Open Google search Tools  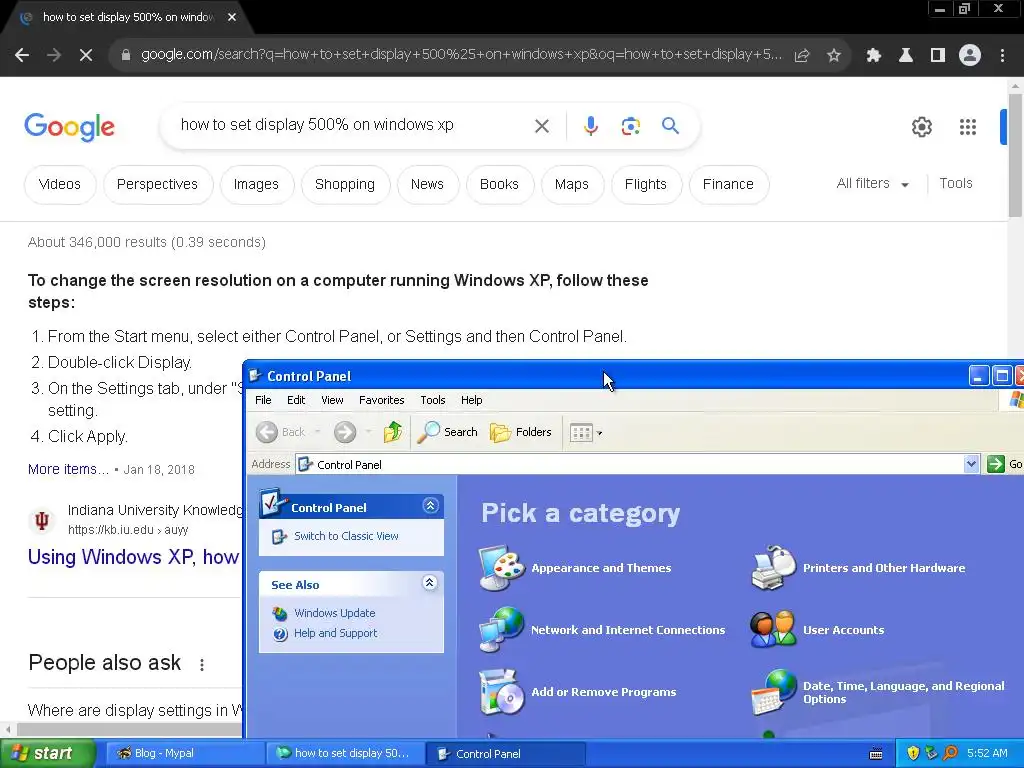click(955, 184)
